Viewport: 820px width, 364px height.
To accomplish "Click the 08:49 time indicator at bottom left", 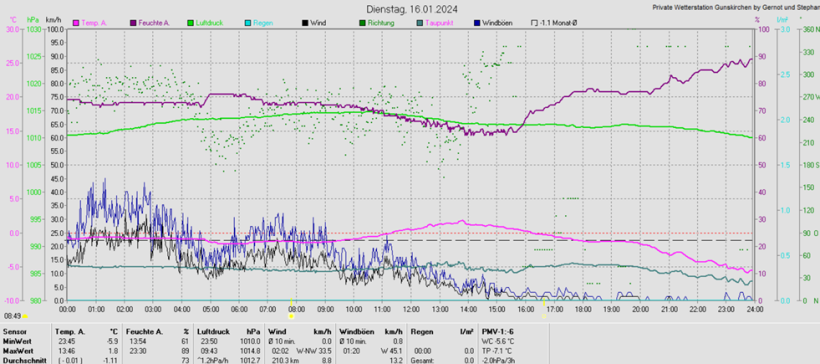I will [x=12, y=316].
